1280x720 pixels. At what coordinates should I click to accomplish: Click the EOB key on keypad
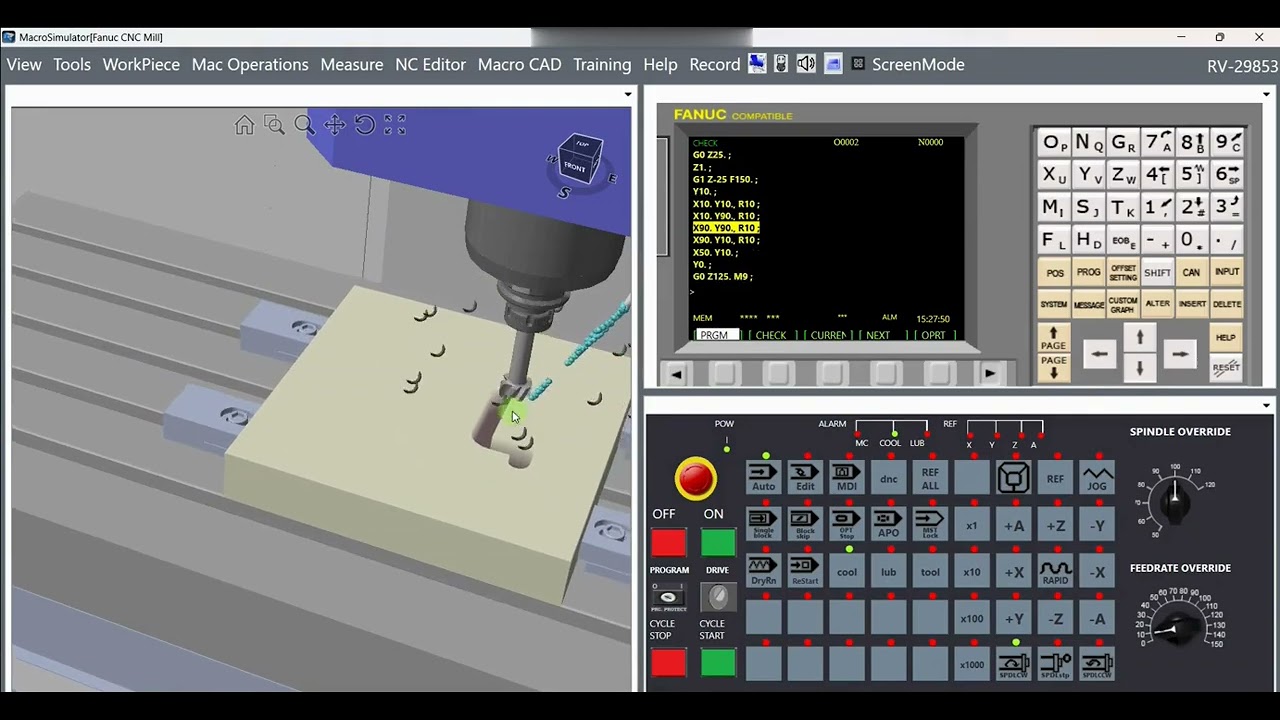click(x=1123, y=240)
